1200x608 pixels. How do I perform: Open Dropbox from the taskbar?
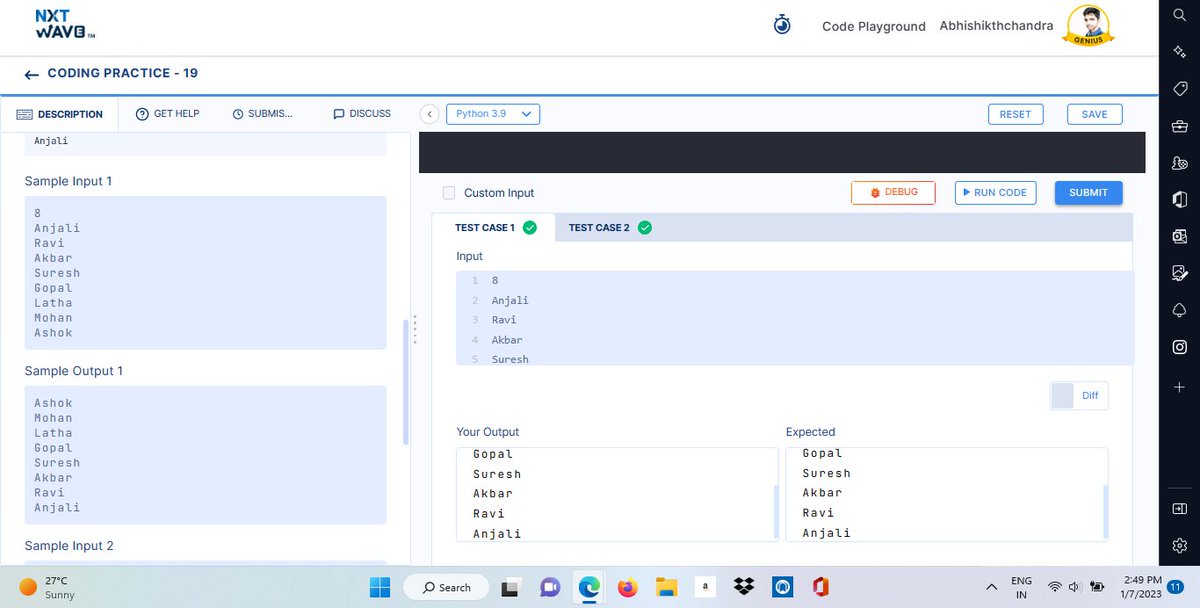743,587
